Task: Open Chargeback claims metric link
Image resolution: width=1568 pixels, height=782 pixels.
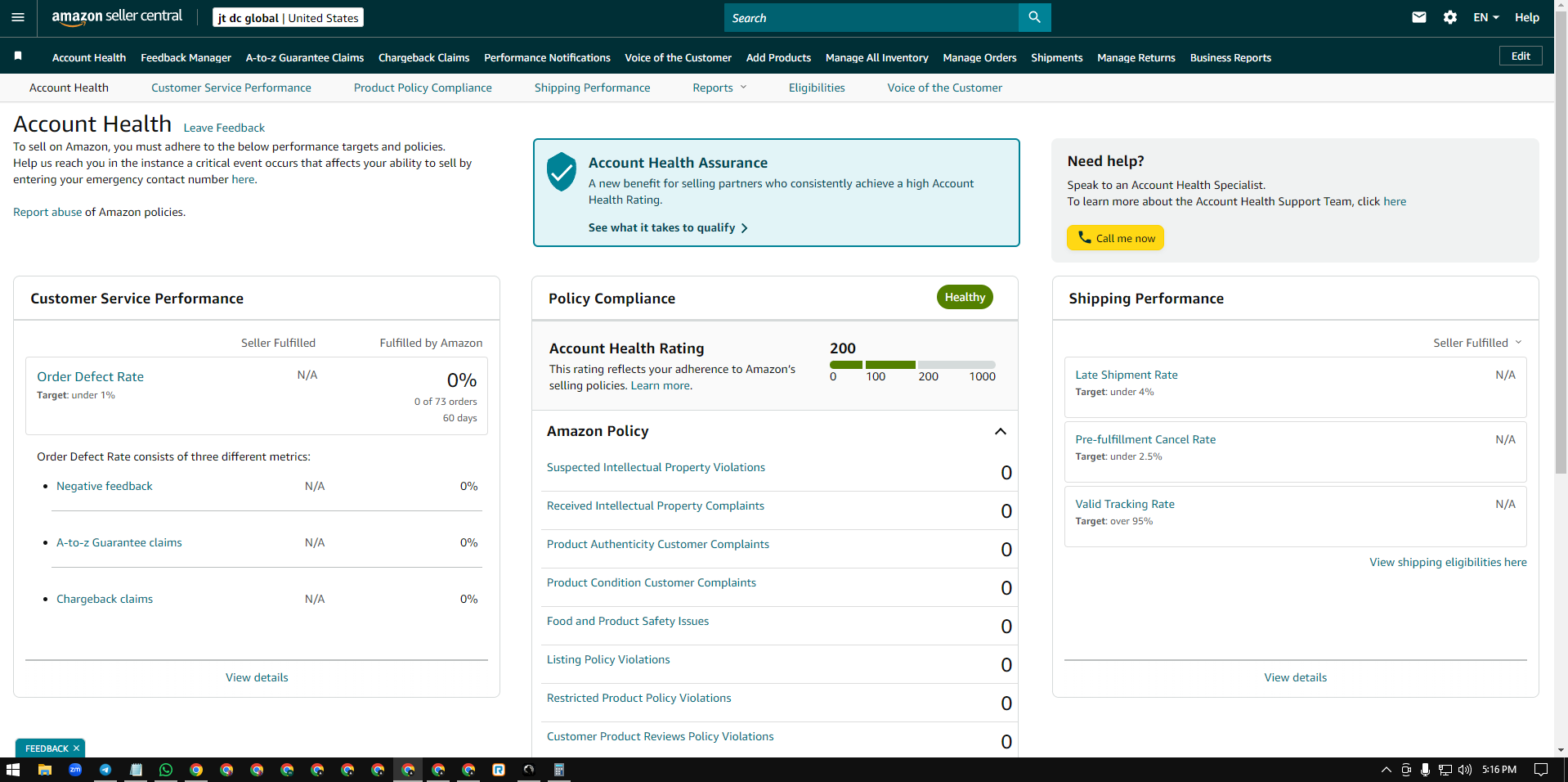Action: [x=105, y=599]
